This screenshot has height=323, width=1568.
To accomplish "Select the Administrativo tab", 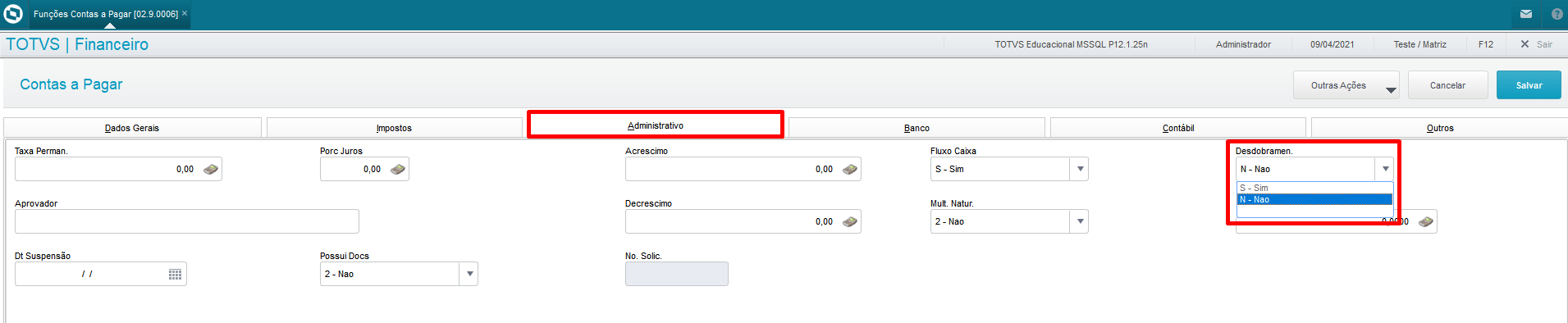I will (x=656, y=125).
